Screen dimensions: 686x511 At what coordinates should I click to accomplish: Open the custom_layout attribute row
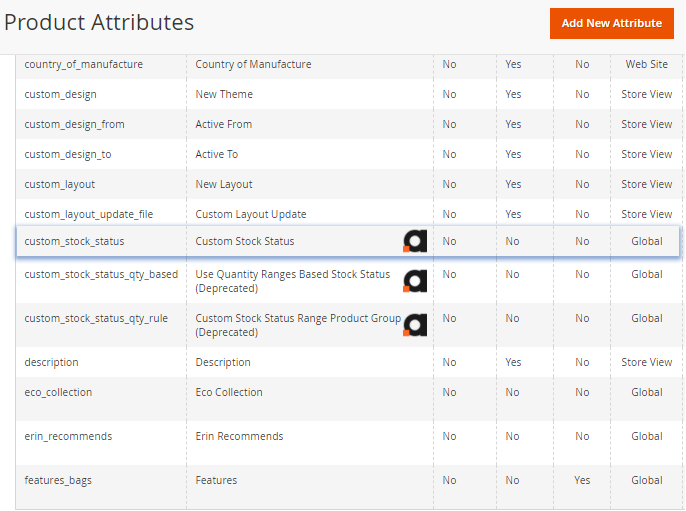click(x=60, y=184)
